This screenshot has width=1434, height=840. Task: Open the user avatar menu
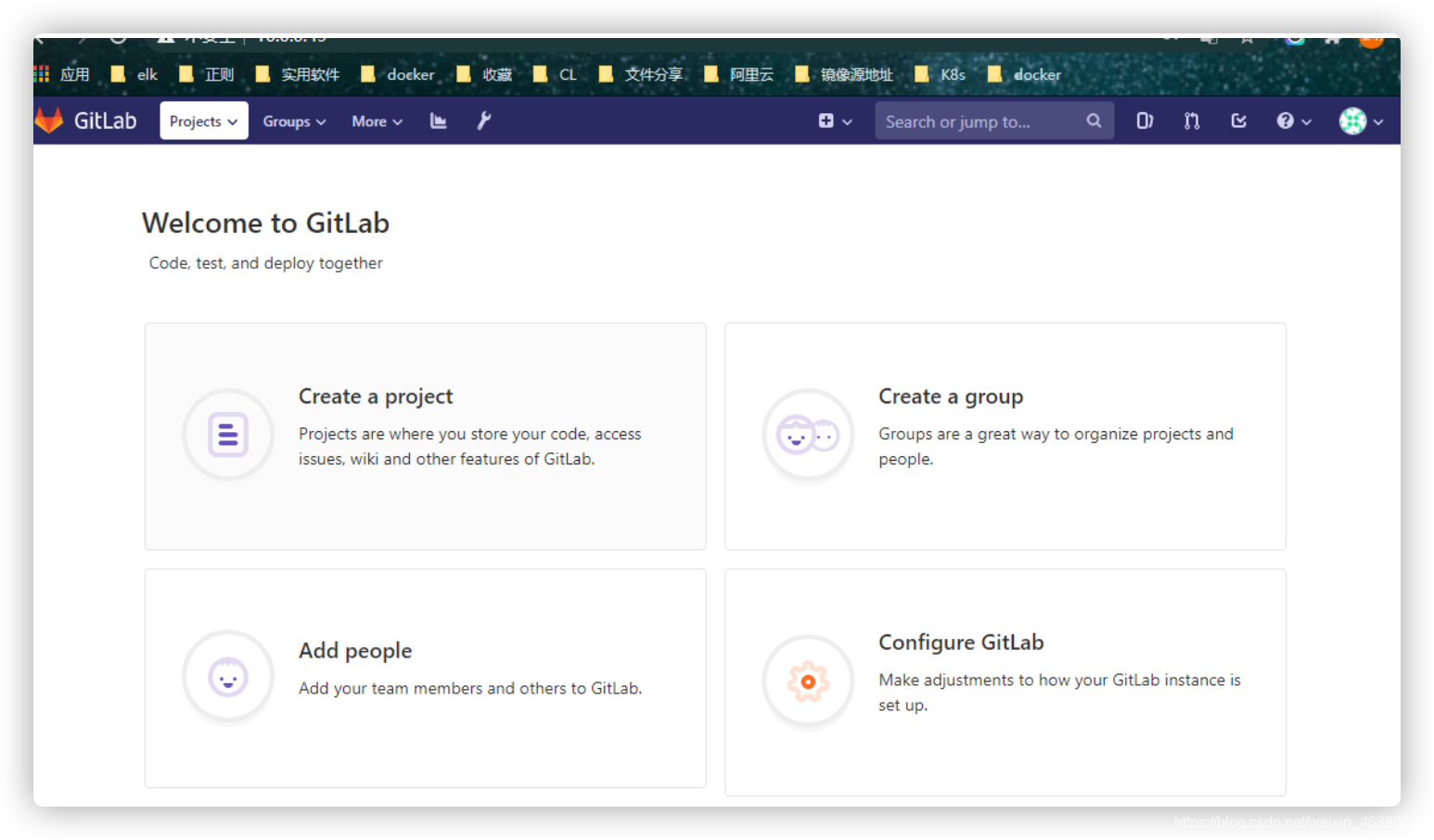coord(1361,121)
